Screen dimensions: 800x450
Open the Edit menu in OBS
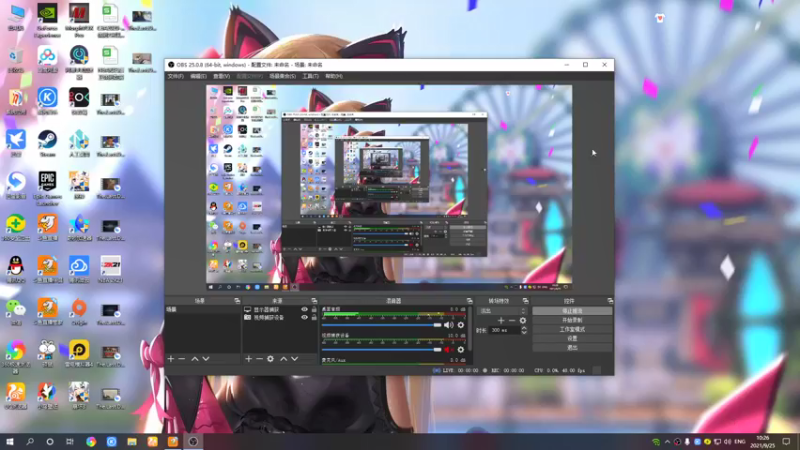(198, 76)
